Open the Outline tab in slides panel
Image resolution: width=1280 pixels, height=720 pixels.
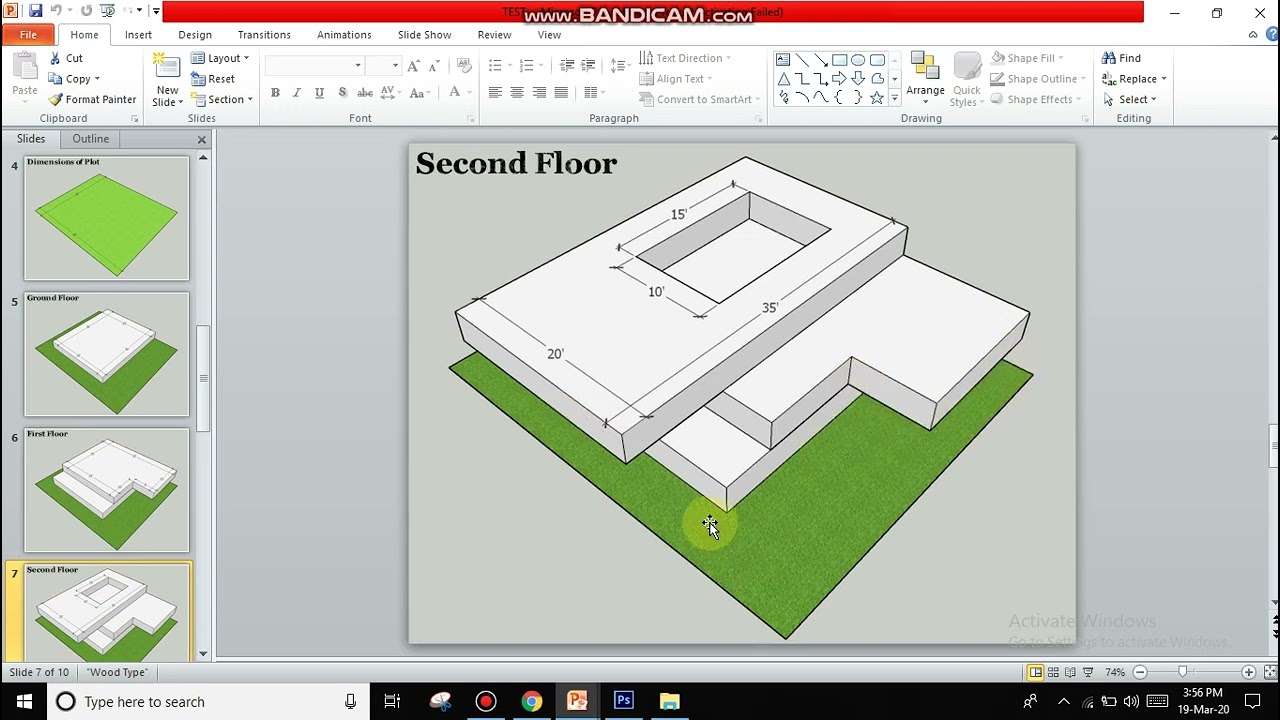pyautogui.click(x=90, y=138)
